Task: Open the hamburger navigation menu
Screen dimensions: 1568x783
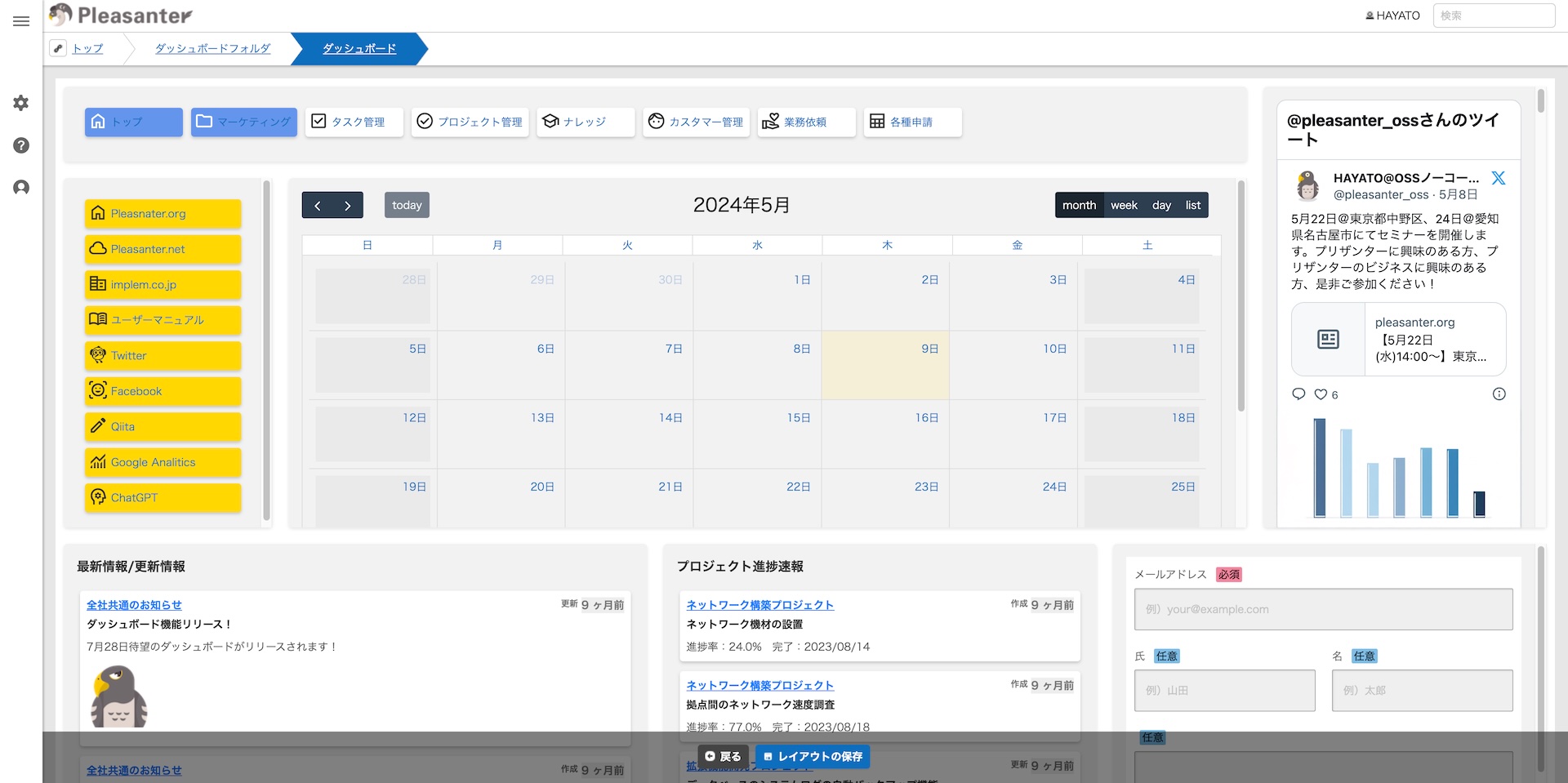Action: click(21, 21)
